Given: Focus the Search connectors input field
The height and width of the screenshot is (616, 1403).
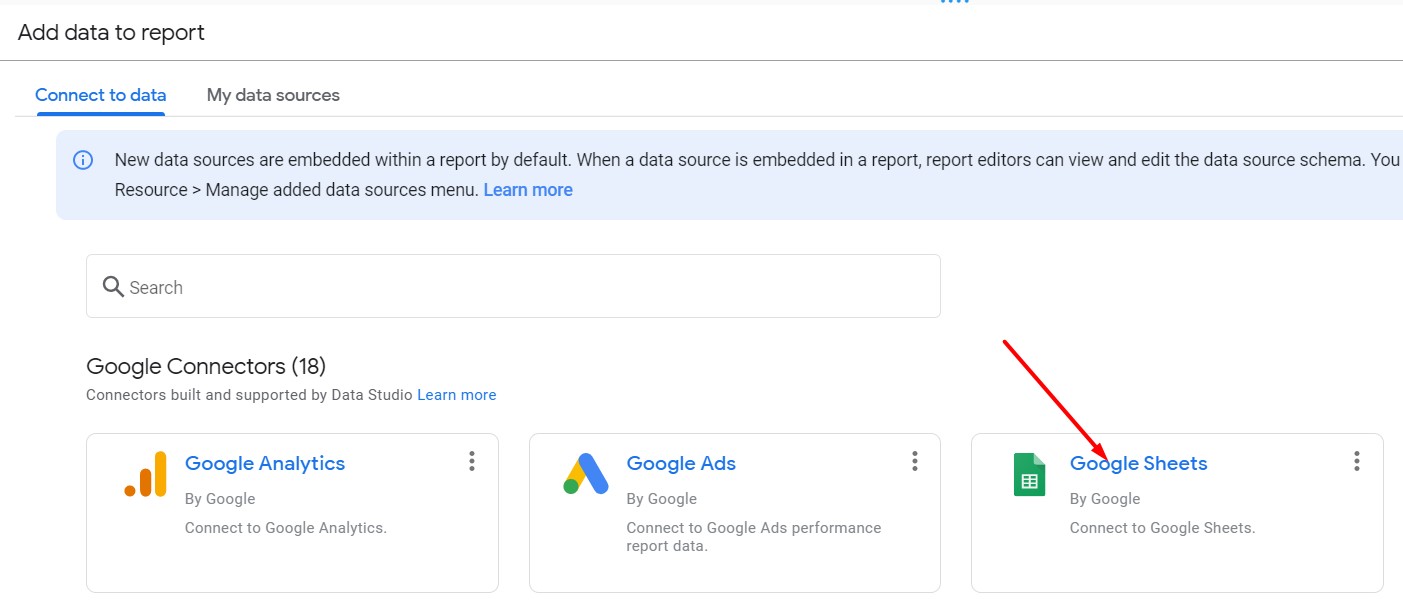Looking at the screenshot, I should pyautogui.click(x=530, y=287).
